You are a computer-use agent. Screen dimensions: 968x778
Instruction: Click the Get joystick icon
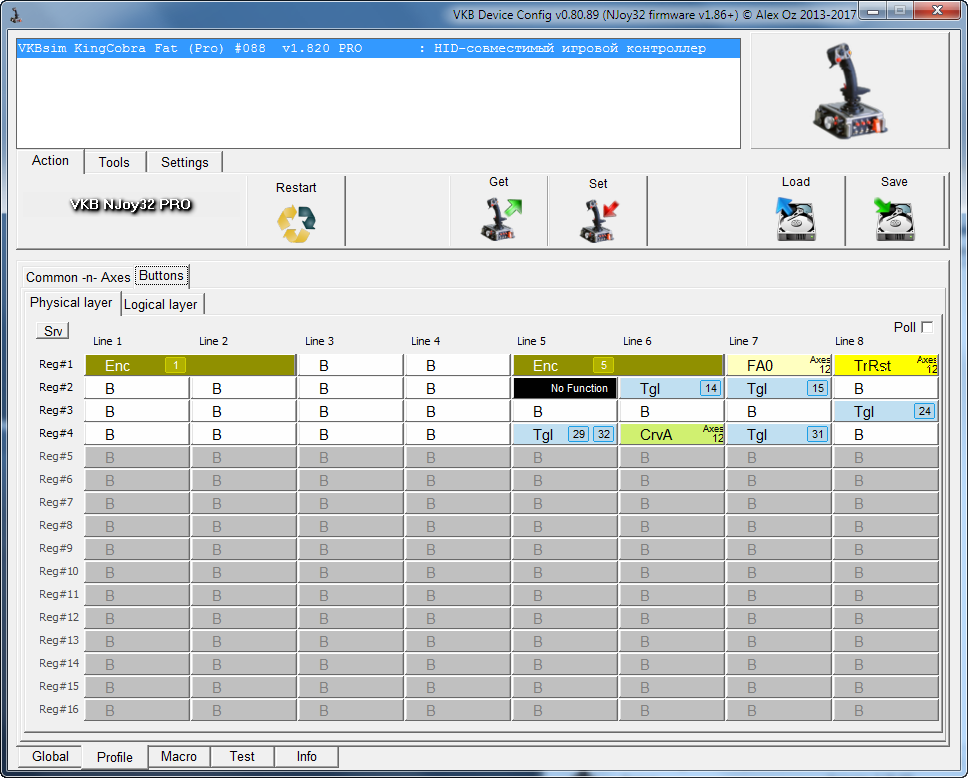click(x=500, y=219)
